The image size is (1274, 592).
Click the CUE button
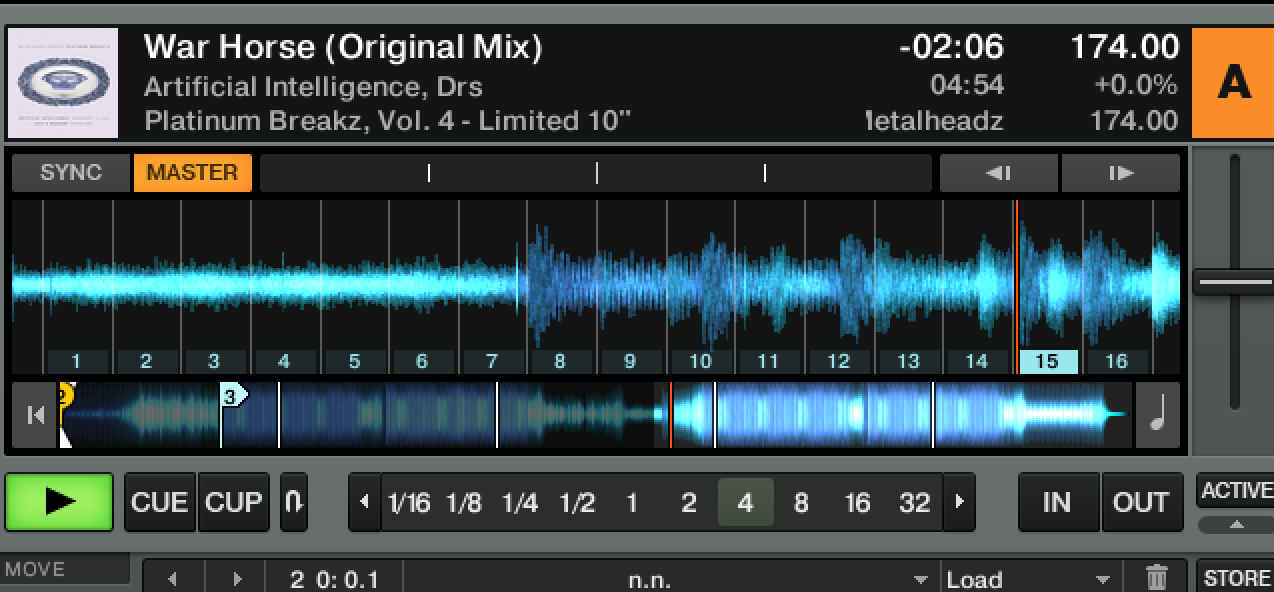point(160,502)
